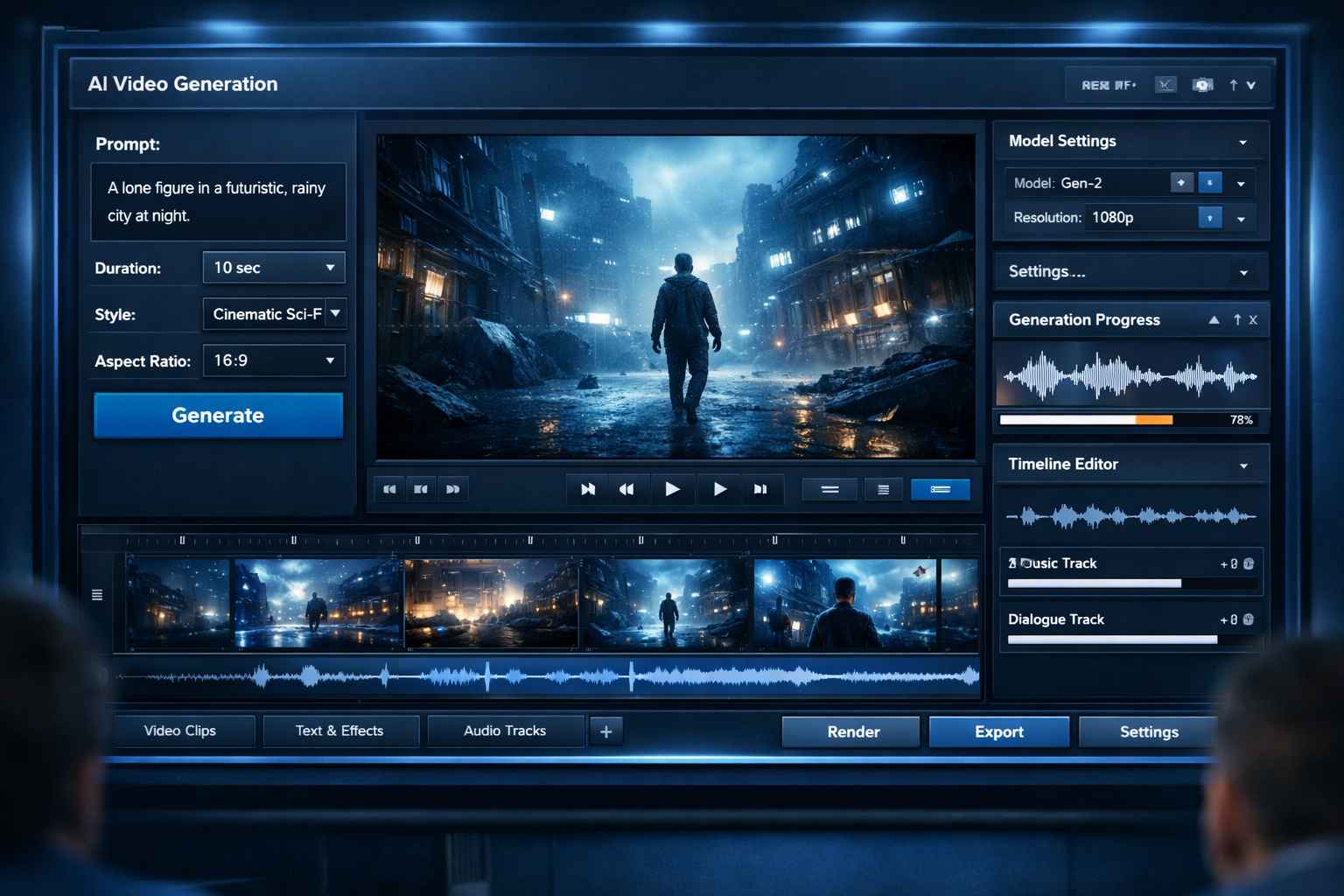
Task: Select the third clip with warm orange lights
Action: click(x=491, y=604)
